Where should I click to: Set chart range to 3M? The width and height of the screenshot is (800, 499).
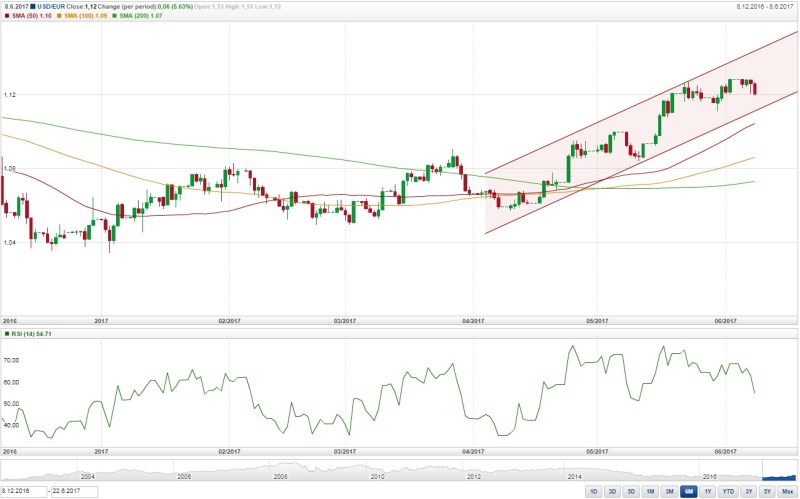point(669,492)
